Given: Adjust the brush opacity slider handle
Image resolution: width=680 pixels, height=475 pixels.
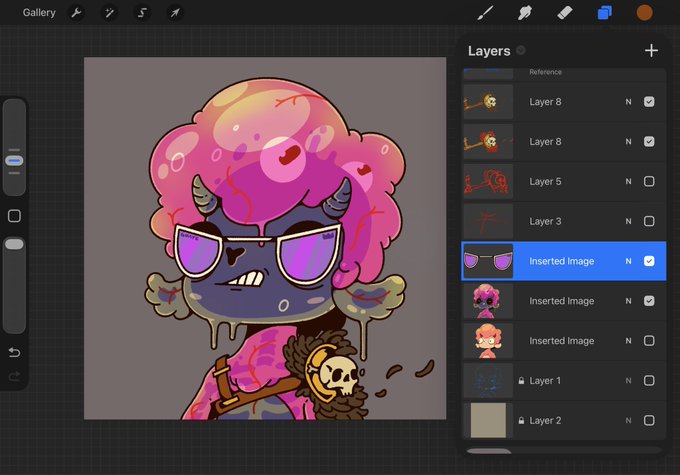Looking at the screenshot, I should [x=14, y=244].
